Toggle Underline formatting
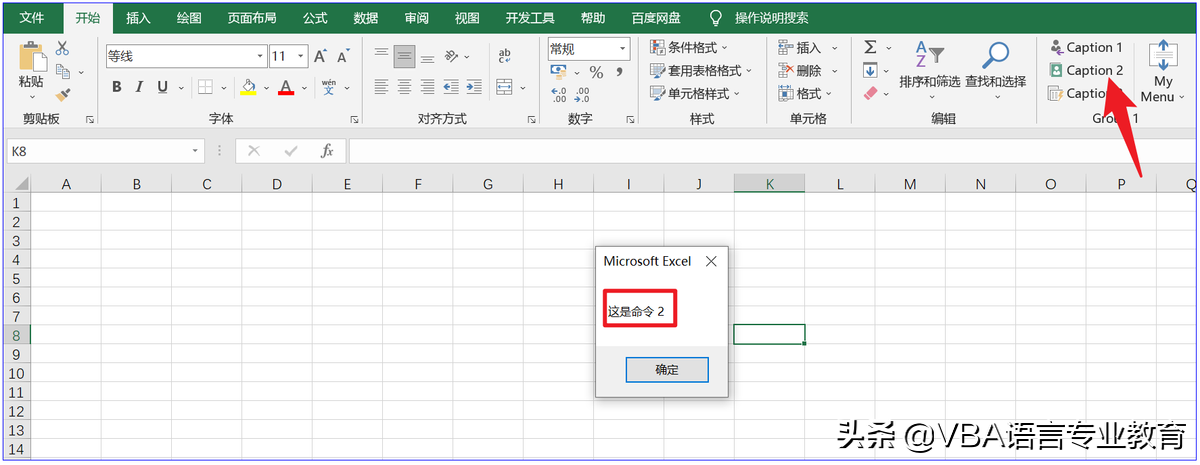The image size is (1200, 465). coord(162,87)
